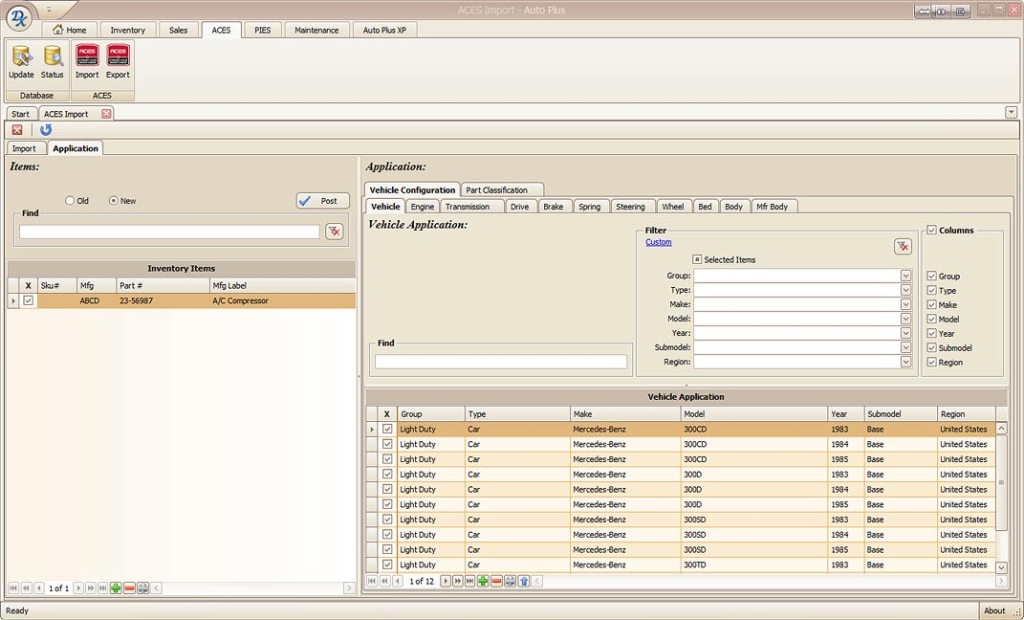Screen dimensions: 1024x620
Task: Click the Update database icon
Action: (x=22, y=62)
